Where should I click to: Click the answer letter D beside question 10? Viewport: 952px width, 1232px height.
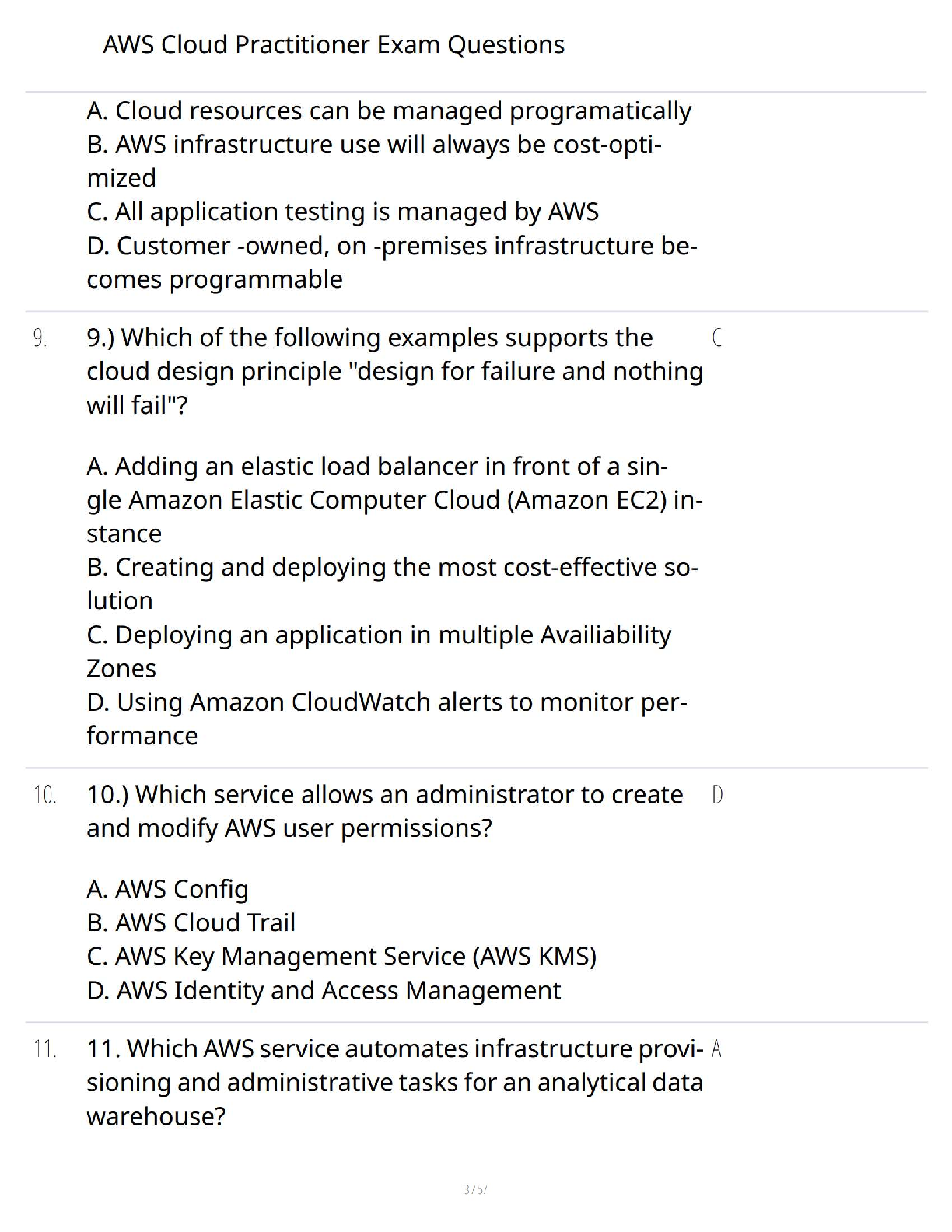(717, 795)
